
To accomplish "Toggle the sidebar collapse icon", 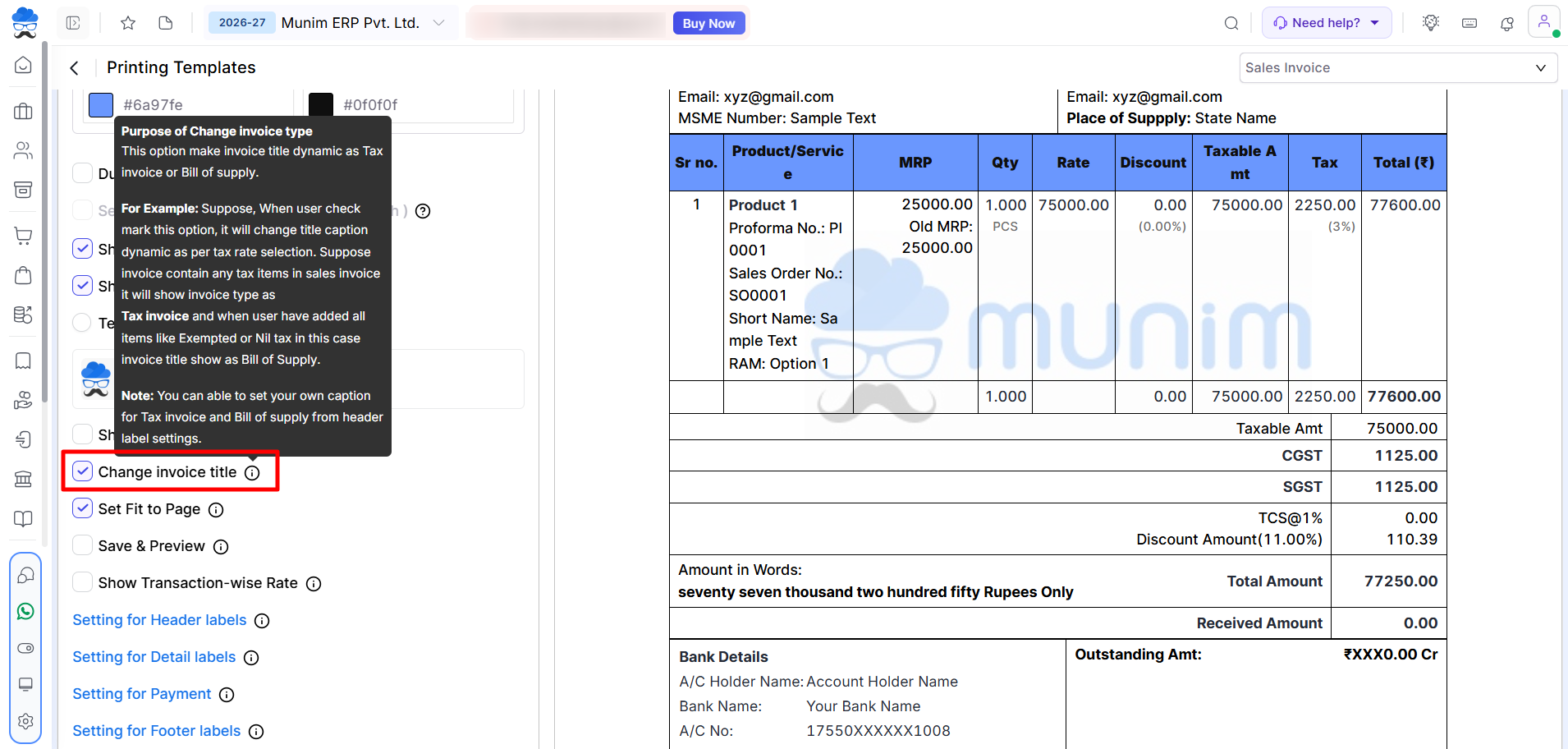I will 73,23.
